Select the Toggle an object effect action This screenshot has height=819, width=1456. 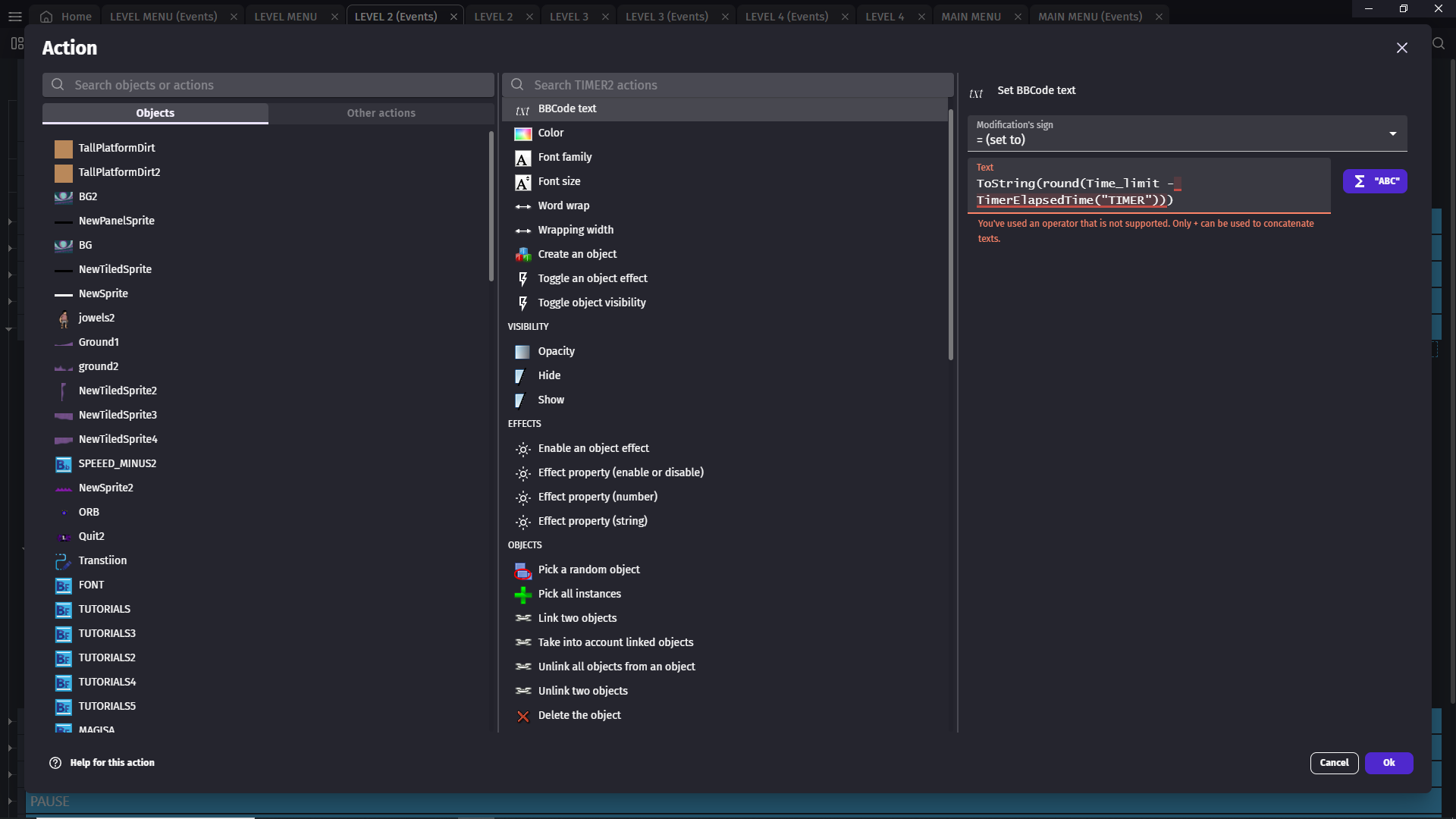(x=592, y=278)
